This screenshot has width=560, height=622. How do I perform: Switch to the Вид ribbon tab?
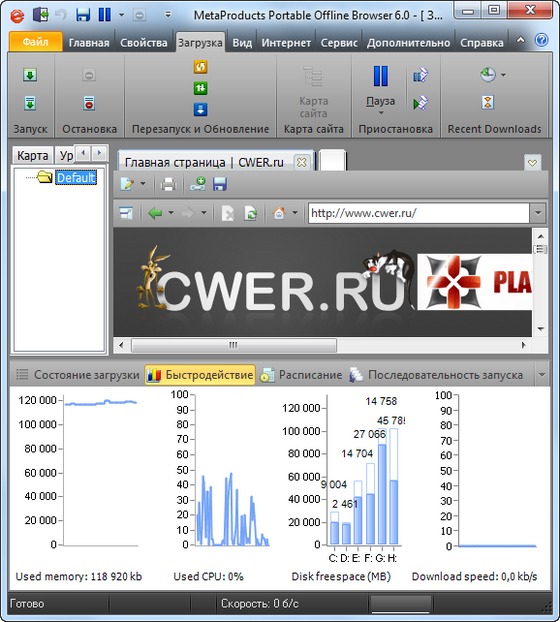(242, 42)
